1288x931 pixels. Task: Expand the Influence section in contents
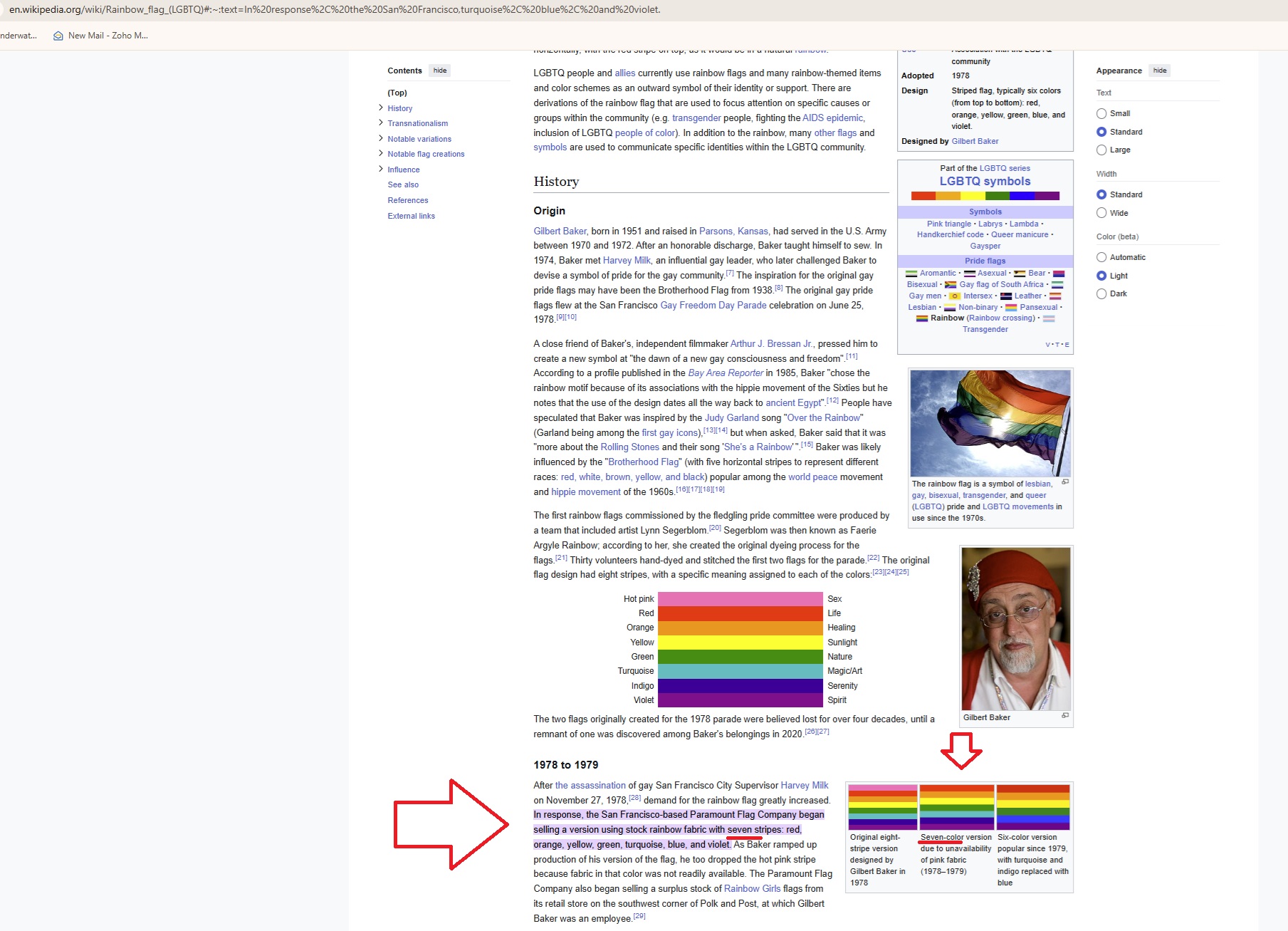point(381,169)
